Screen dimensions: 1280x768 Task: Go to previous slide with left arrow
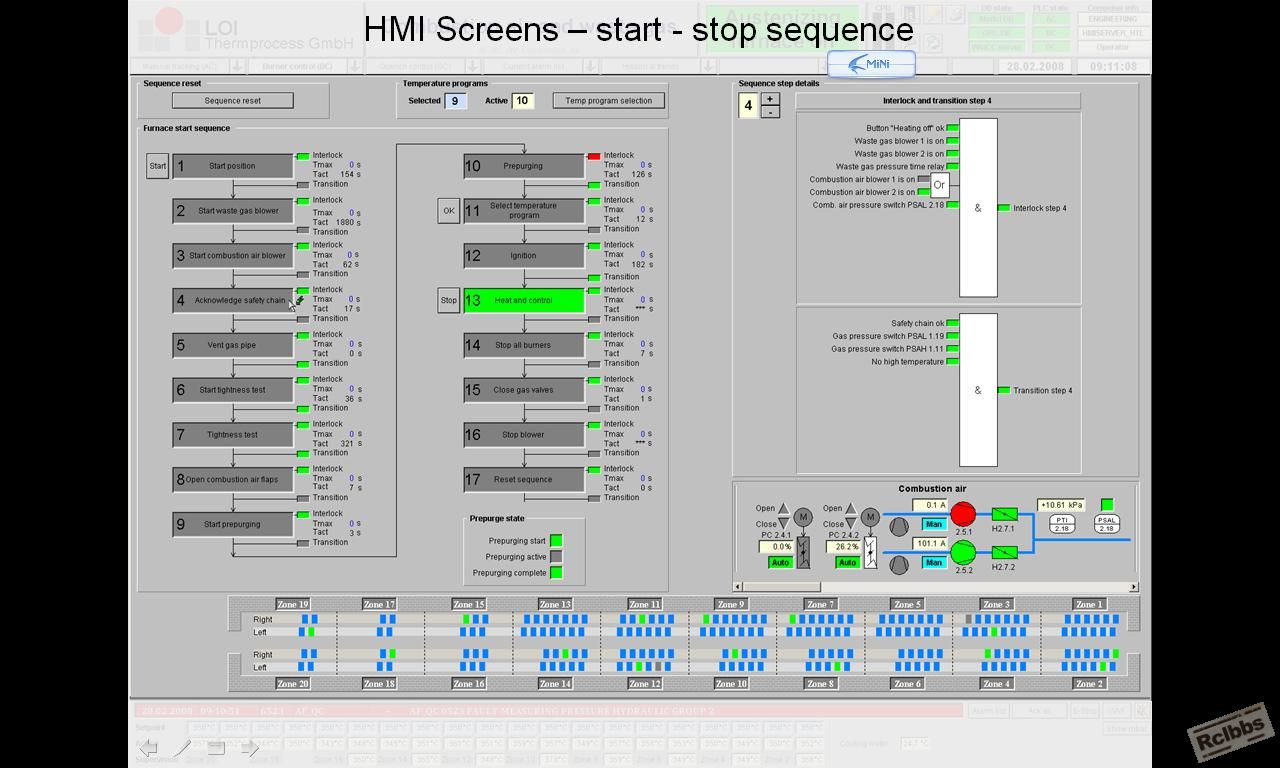(x=148, y=748)
